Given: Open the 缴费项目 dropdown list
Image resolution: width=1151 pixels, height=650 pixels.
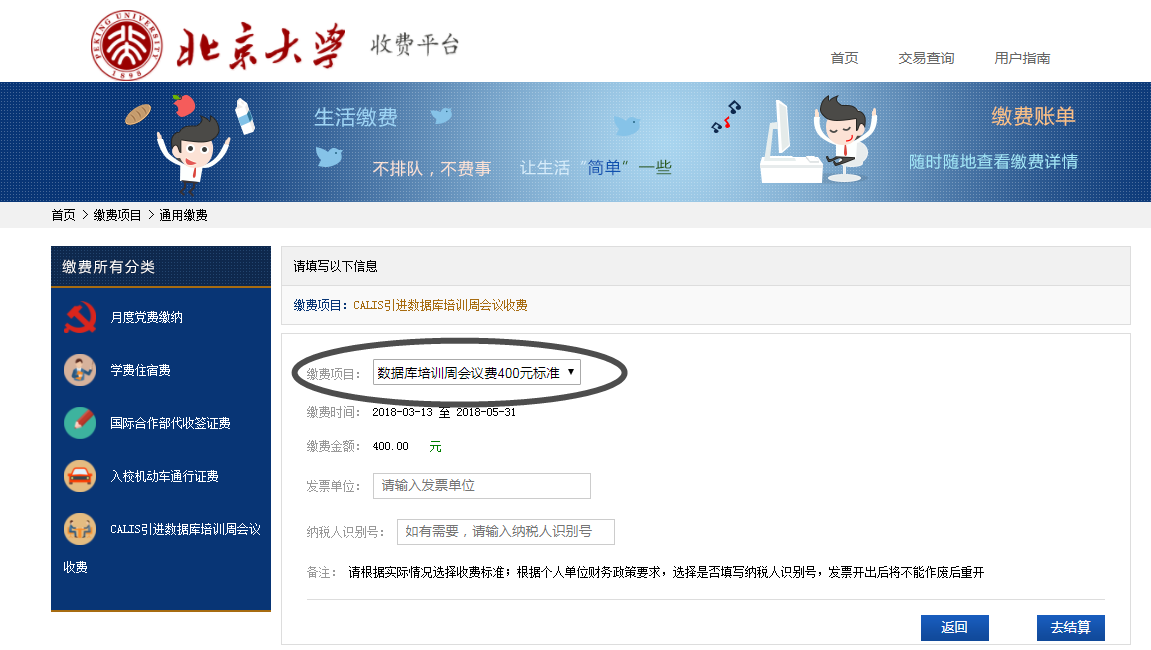Looking at the screenshot, I should click(x=476, y=373).
